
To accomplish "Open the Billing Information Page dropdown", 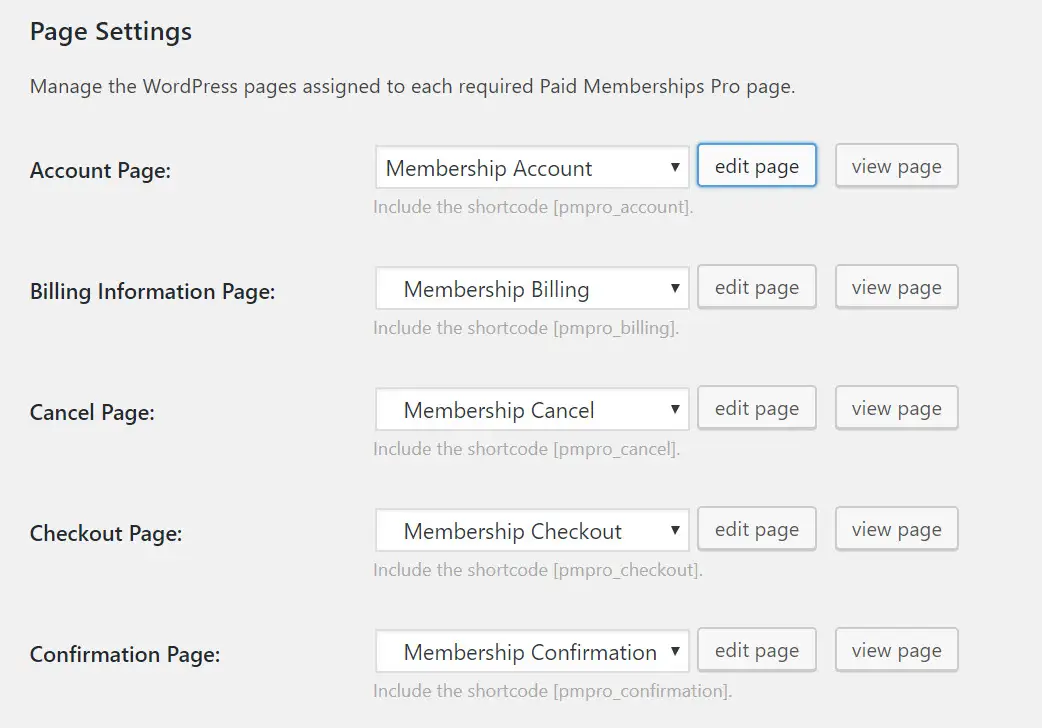I will 531,288.
